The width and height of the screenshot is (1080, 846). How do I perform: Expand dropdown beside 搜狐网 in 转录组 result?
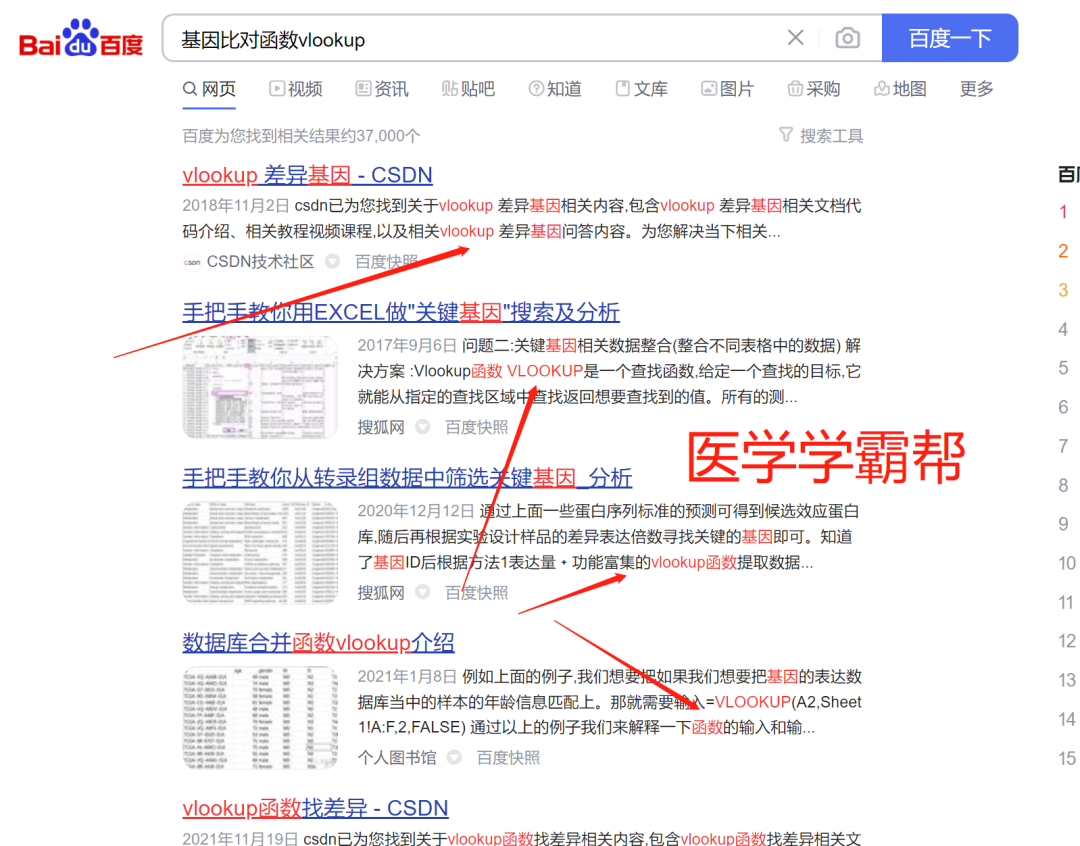(x=423, y=592)
